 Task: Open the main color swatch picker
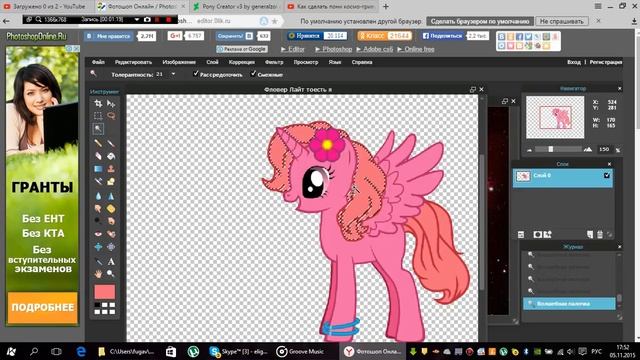(104, 292)
